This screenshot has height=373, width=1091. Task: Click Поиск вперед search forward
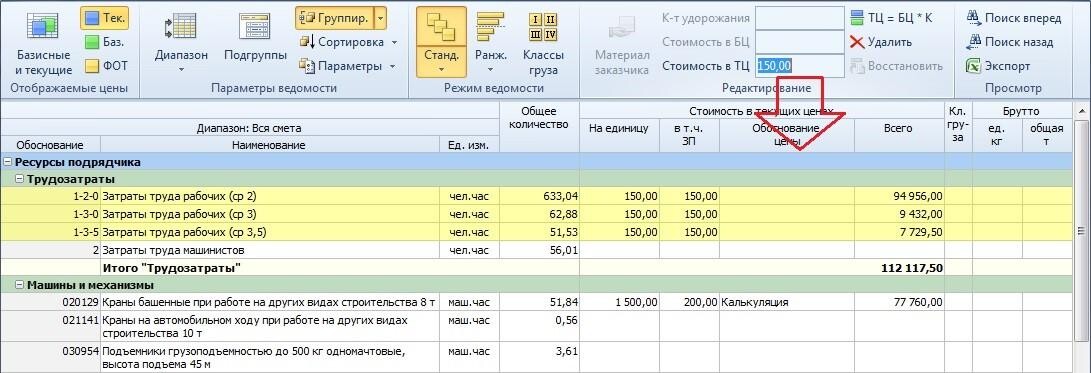click(1013, 18)
